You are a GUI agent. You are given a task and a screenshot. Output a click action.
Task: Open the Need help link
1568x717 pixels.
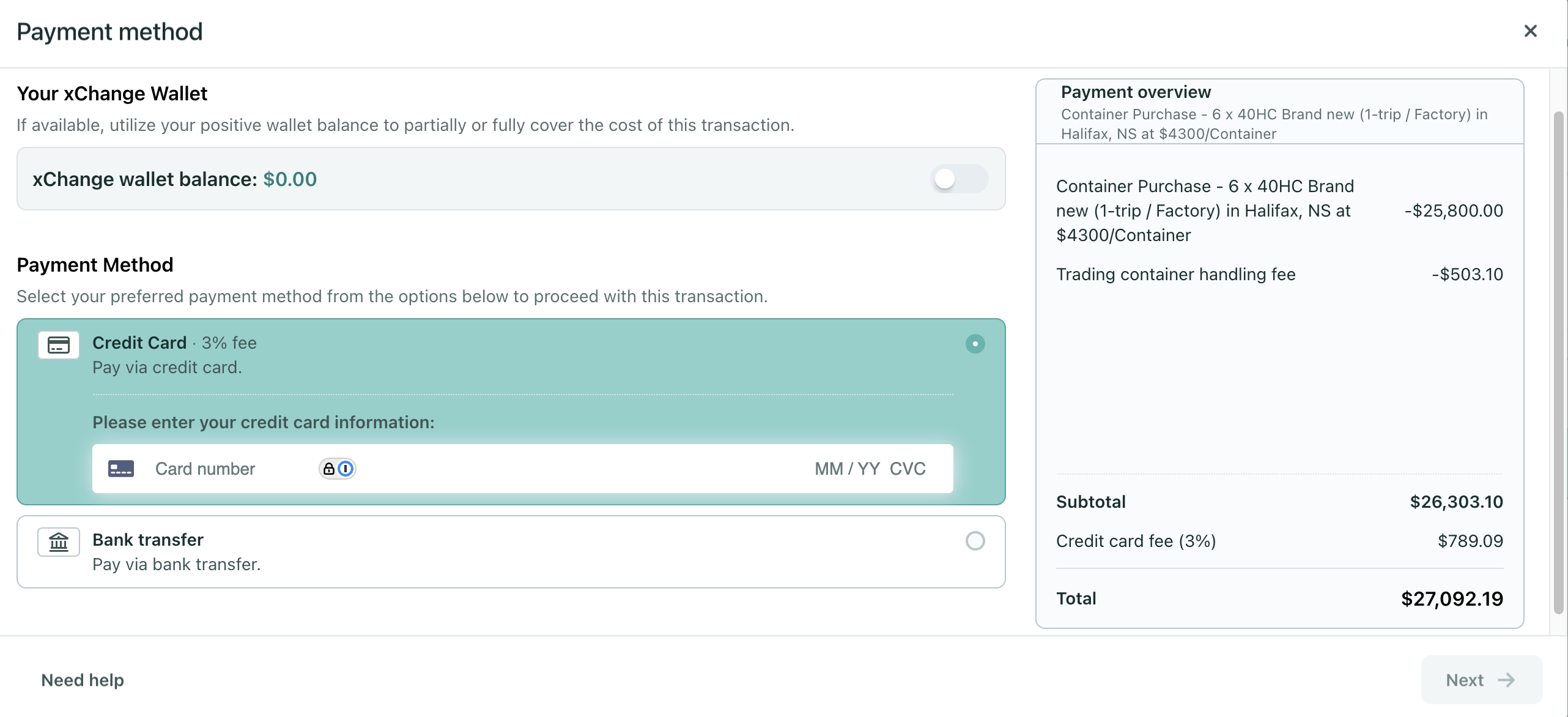point(83,680)
